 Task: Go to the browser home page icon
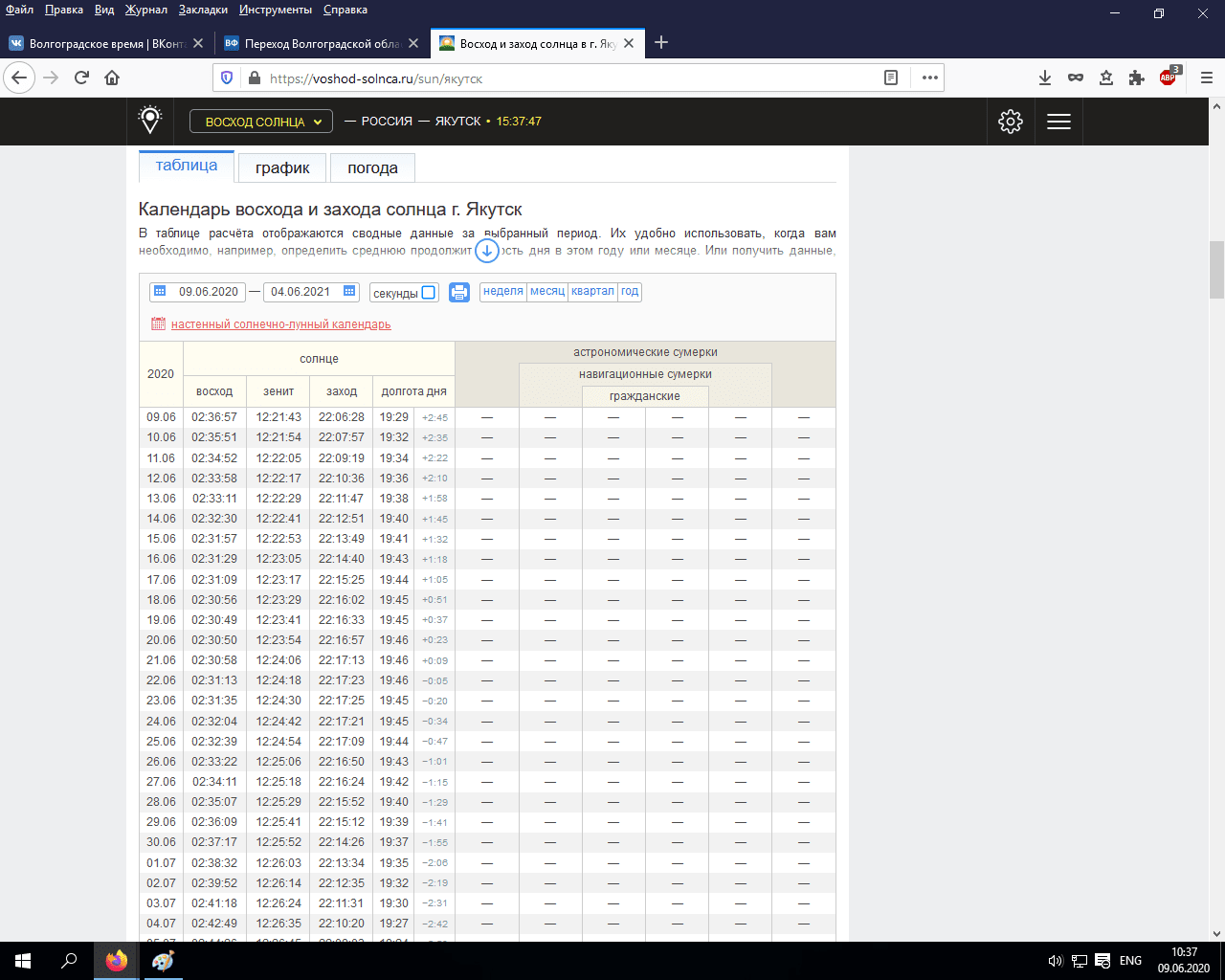click(112, 78)
